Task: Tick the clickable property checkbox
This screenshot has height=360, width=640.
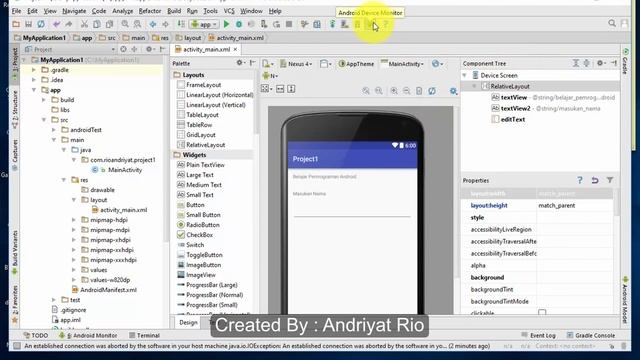Action: pos(542,313)
